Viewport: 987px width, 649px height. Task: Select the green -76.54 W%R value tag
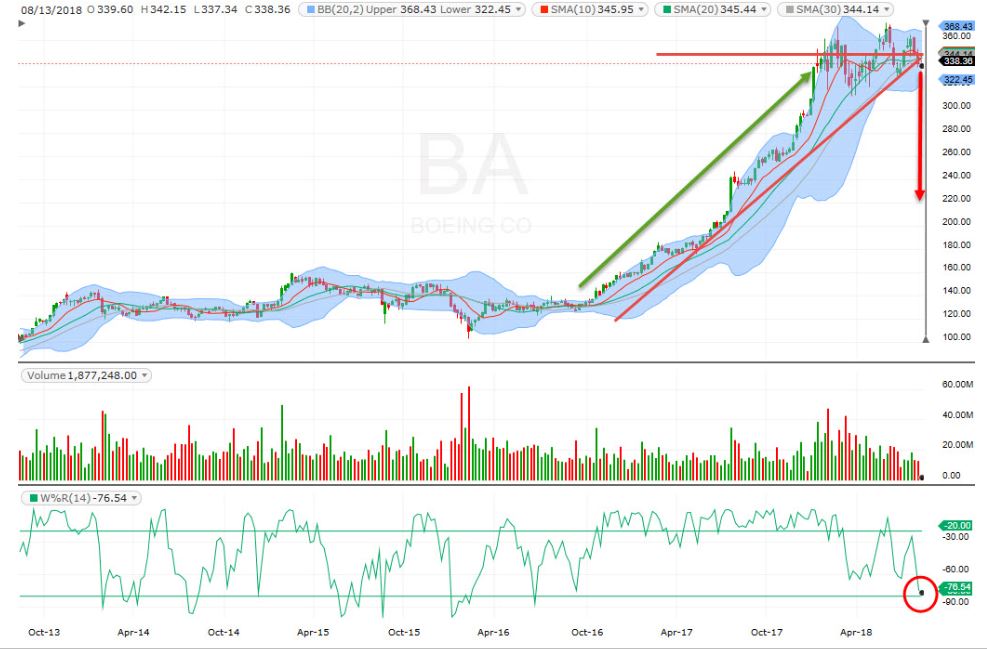(956, 587)
